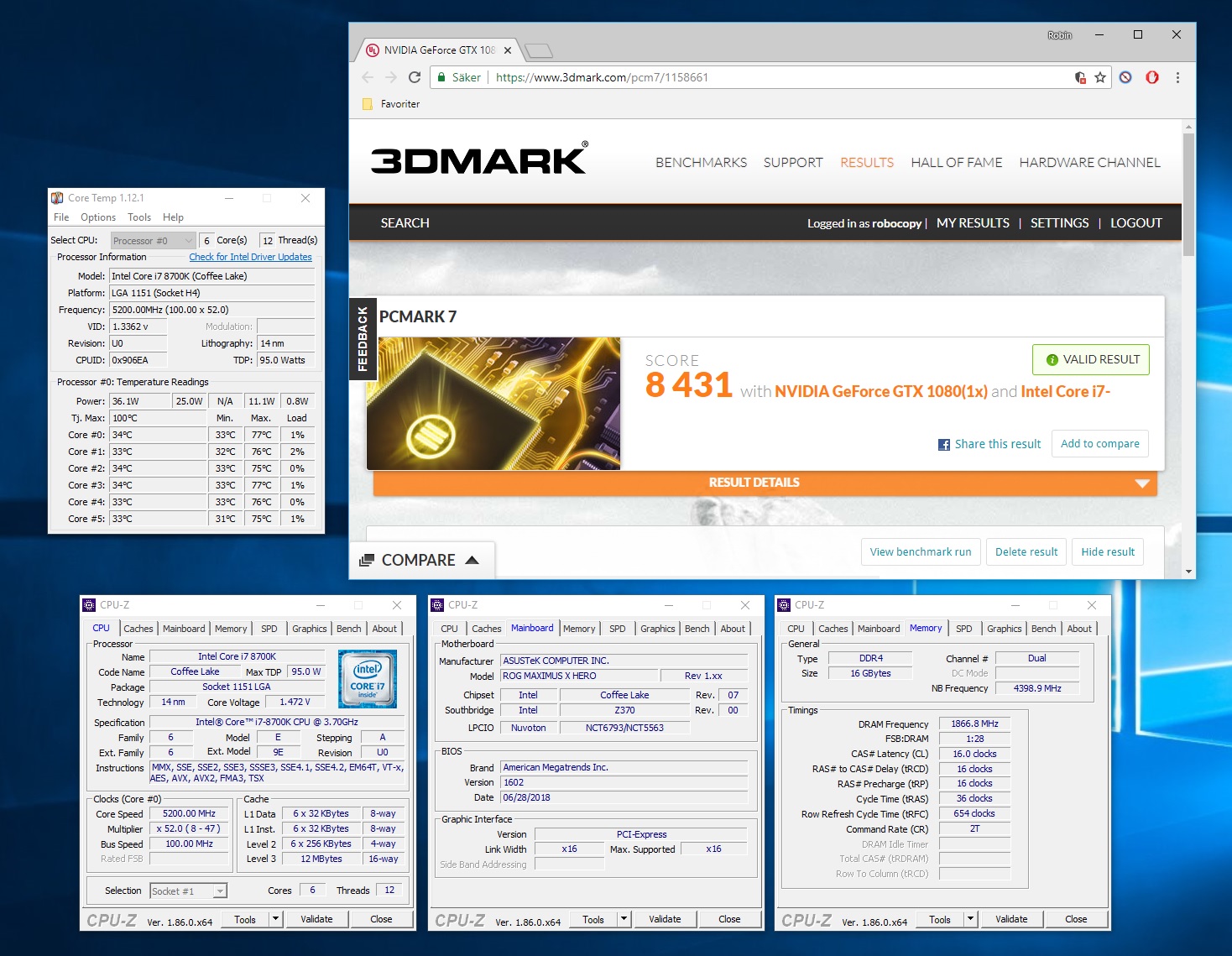Image resolution: width=1232 pixels, height=956 pixels.
Task: Reload the 3DMark page
Action: (x=415, y=77)
